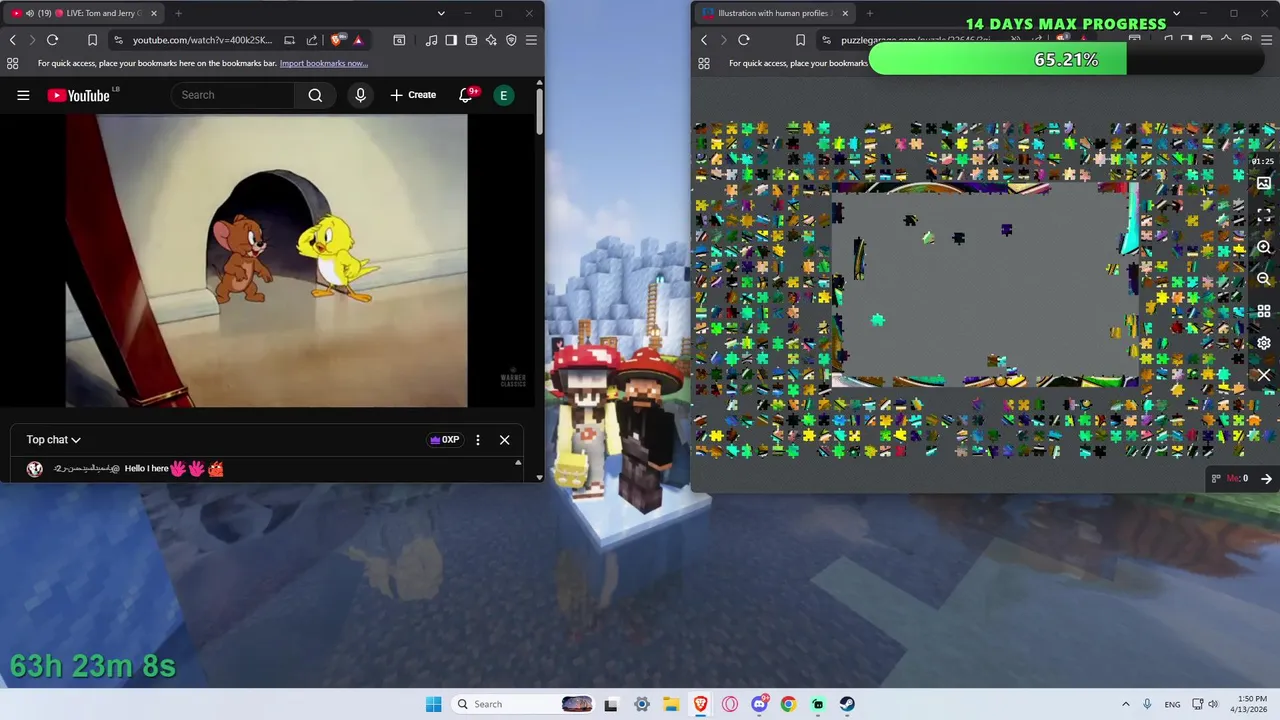
Task: Click the taskbar Search box
Action: [523, 704]
